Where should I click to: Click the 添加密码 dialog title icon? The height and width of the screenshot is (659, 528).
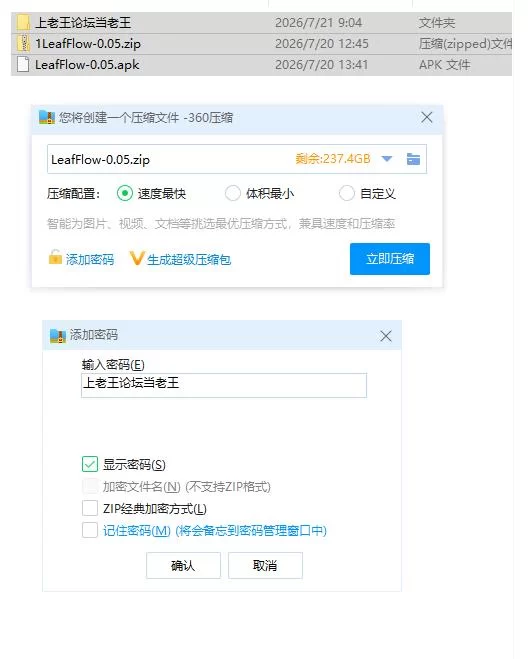click(x=58, y=336)
